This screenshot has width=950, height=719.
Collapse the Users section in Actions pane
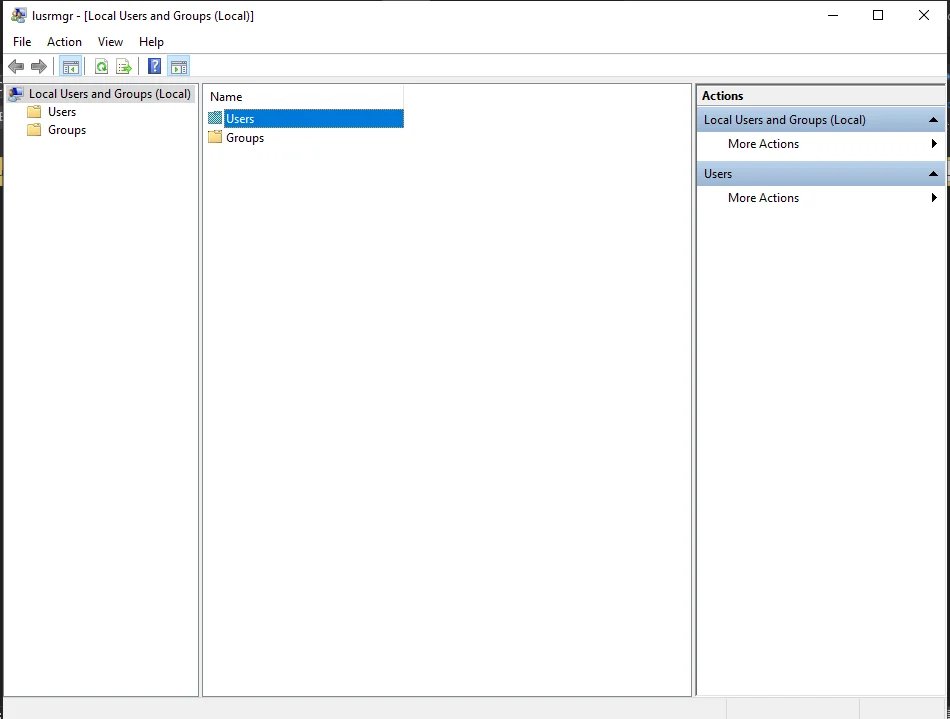(933, 174)
